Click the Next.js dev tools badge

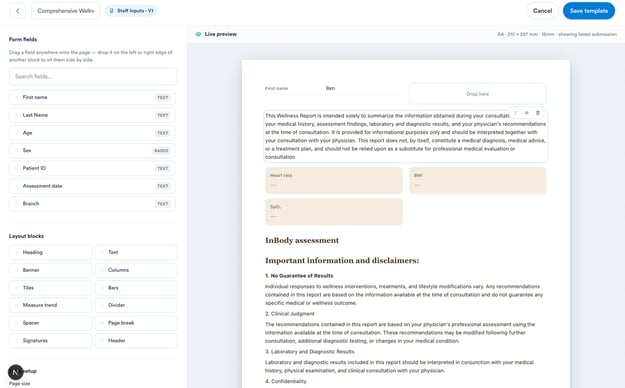(16, 372)
